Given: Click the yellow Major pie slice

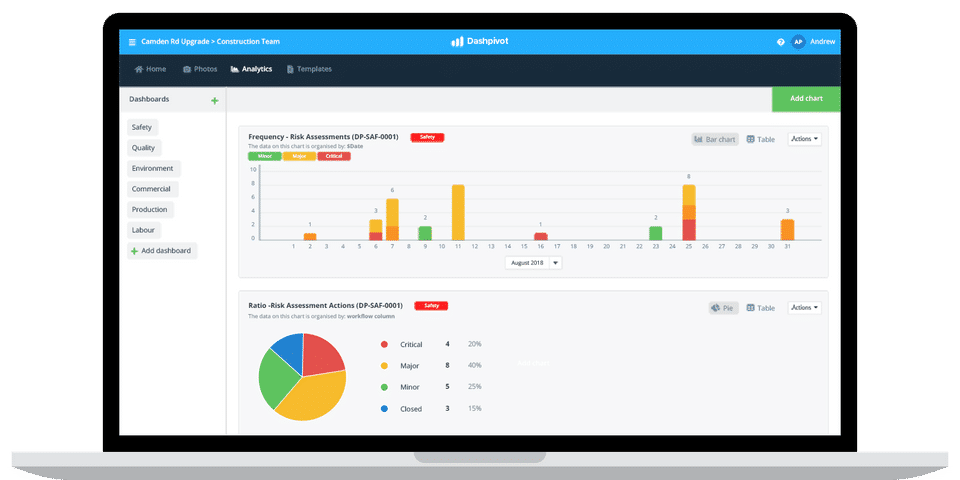Looking at the screenshot, I should pos(312,396).
